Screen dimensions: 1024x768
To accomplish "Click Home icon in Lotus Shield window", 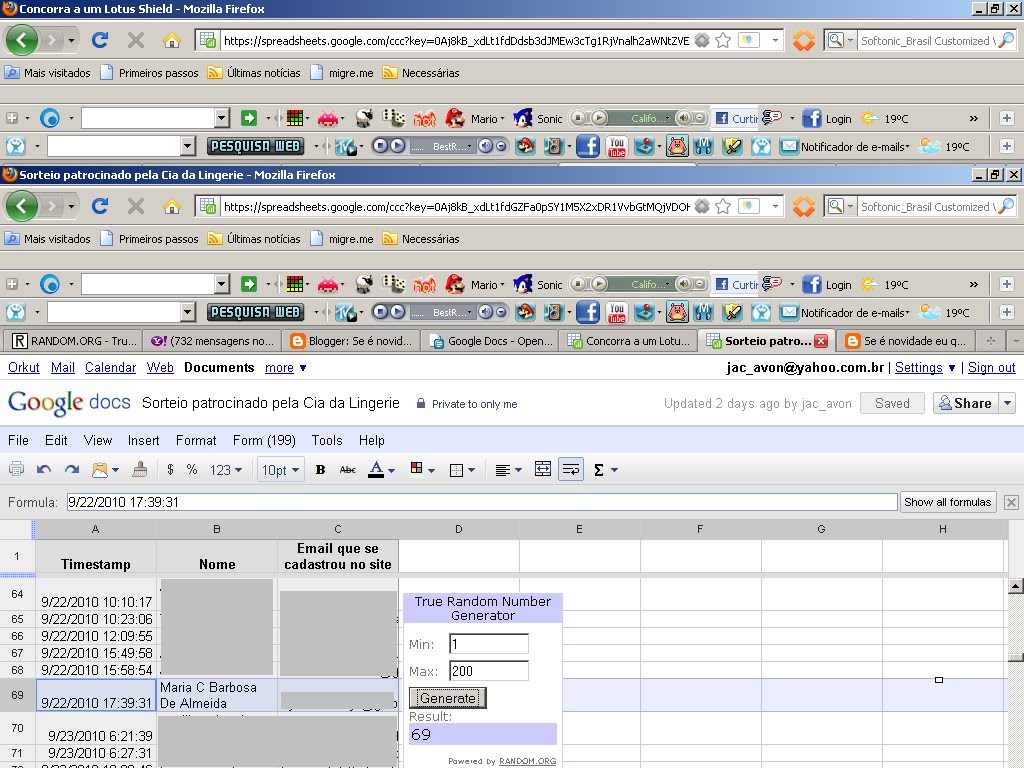I will [x=172, y=40].
